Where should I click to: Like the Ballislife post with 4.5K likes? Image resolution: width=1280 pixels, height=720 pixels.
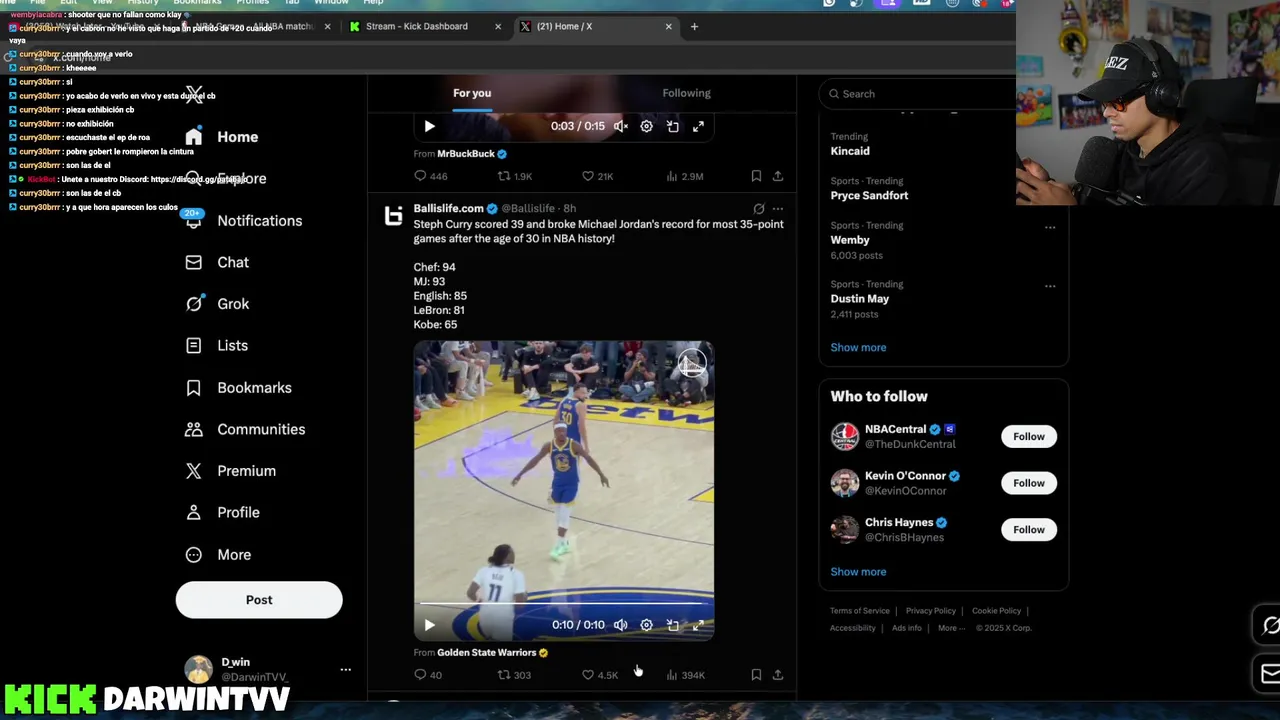point(600,675)
